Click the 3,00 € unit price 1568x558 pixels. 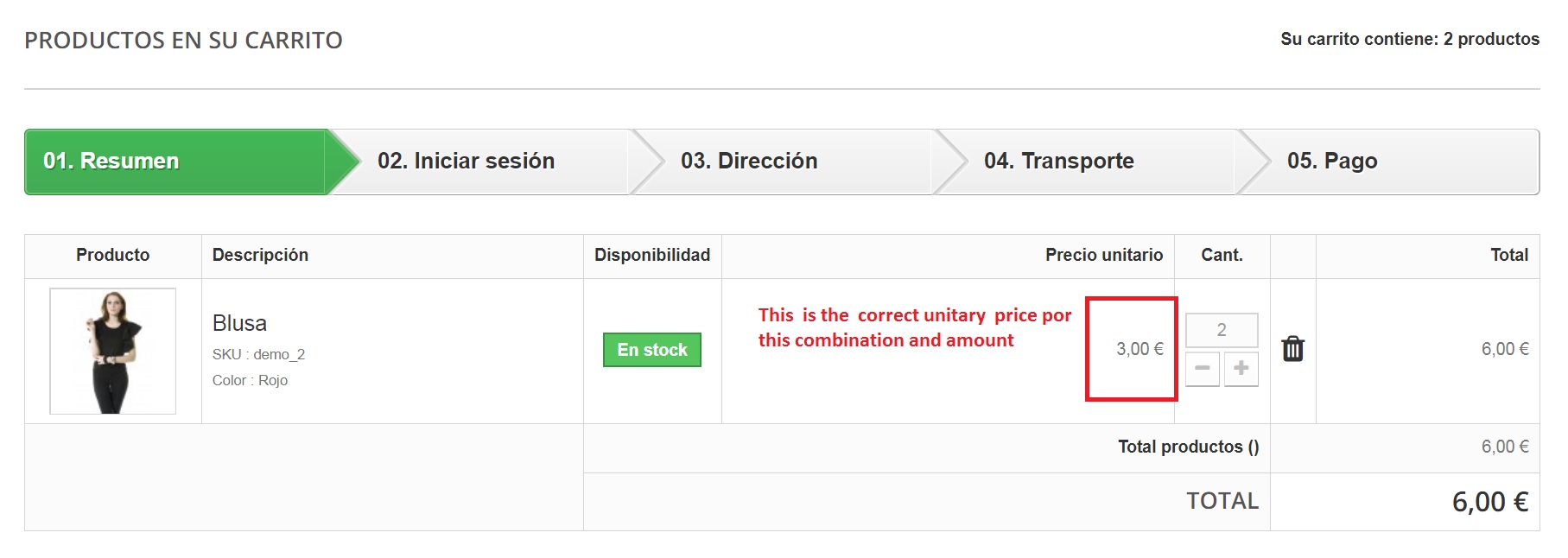[1139, 349]
